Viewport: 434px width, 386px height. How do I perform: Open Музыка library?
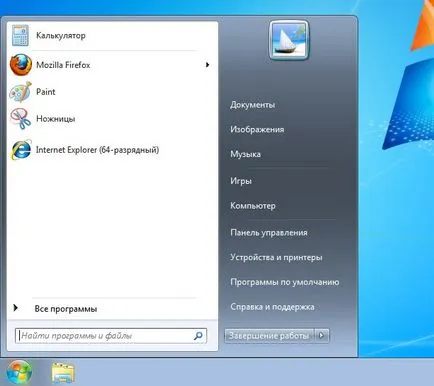coord(245,154)
